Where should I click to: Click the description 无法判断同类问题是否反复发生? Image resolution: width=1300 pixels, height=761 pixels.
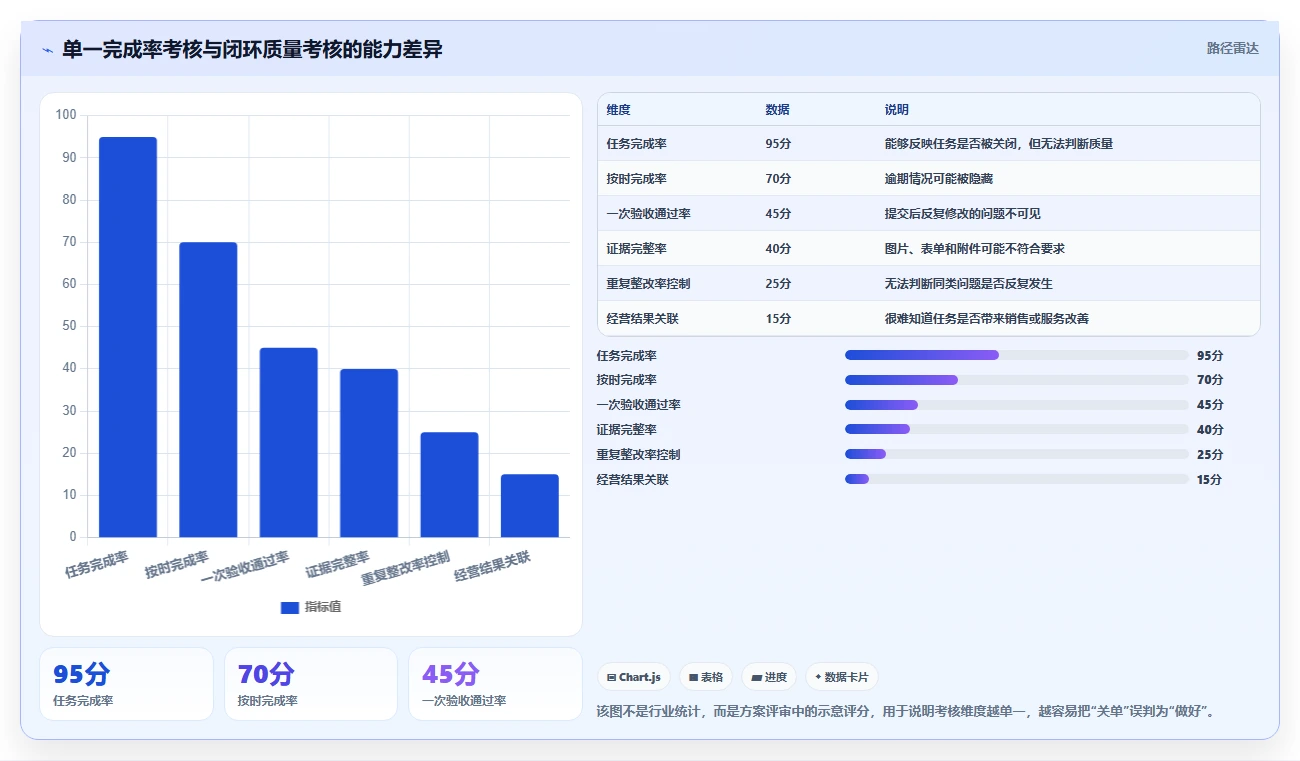pyautogui.click(x=969, y=284)
